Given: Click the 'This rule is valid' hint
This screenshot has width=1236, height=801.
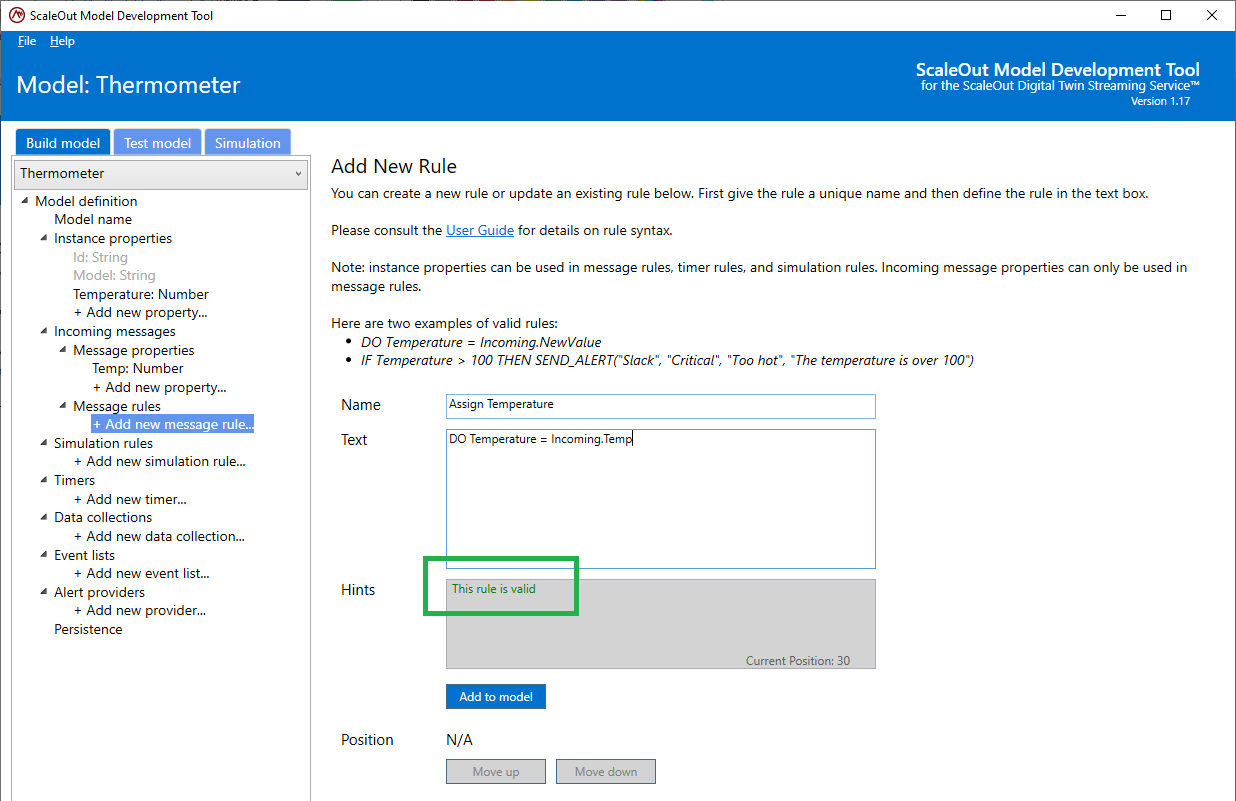Looking at the screenshot, I should (x=494, y=589).
